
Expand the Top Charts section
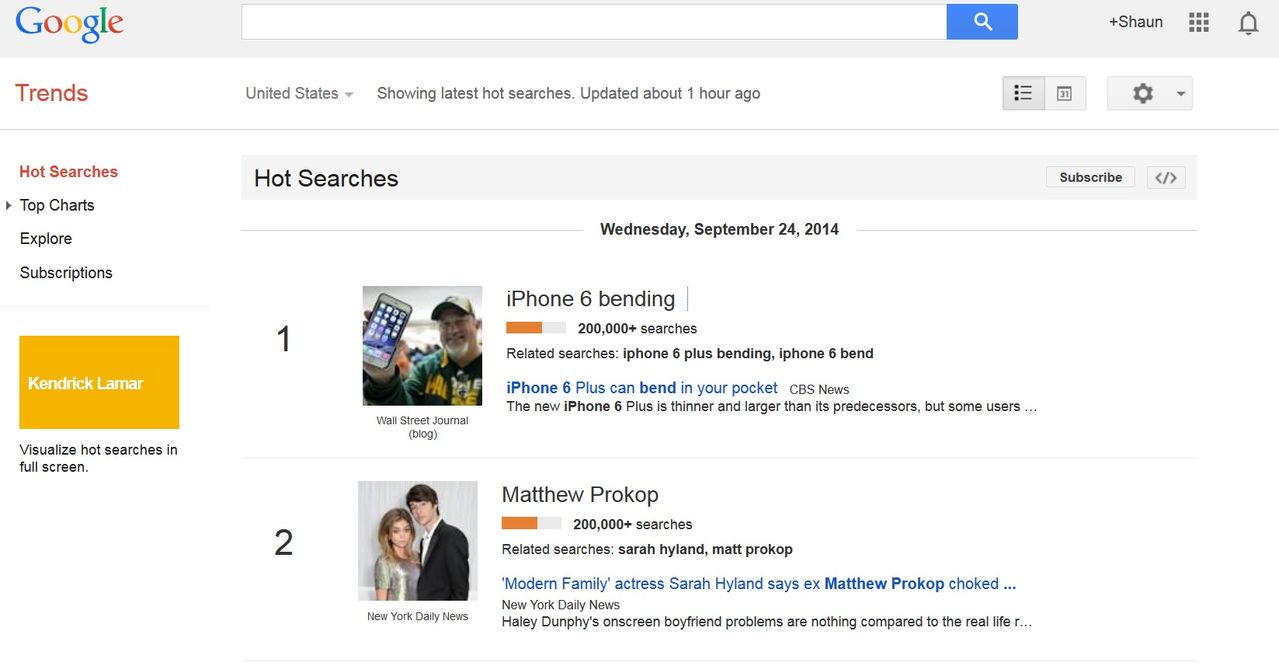point(9,205)
